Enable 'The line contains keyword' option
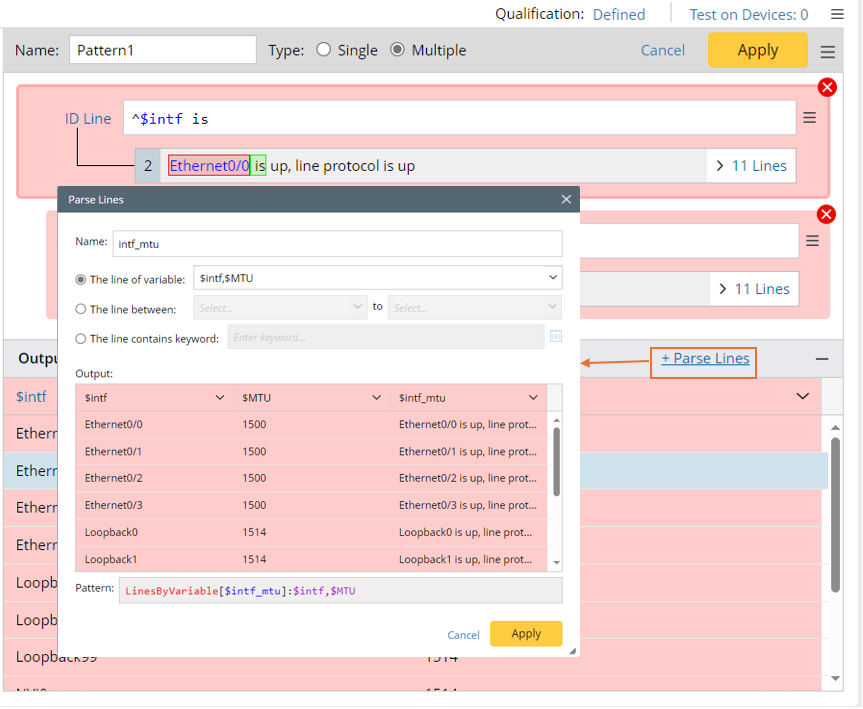This screenshot has height=709, width=863. pyautogui.click(x=81, y=339)
